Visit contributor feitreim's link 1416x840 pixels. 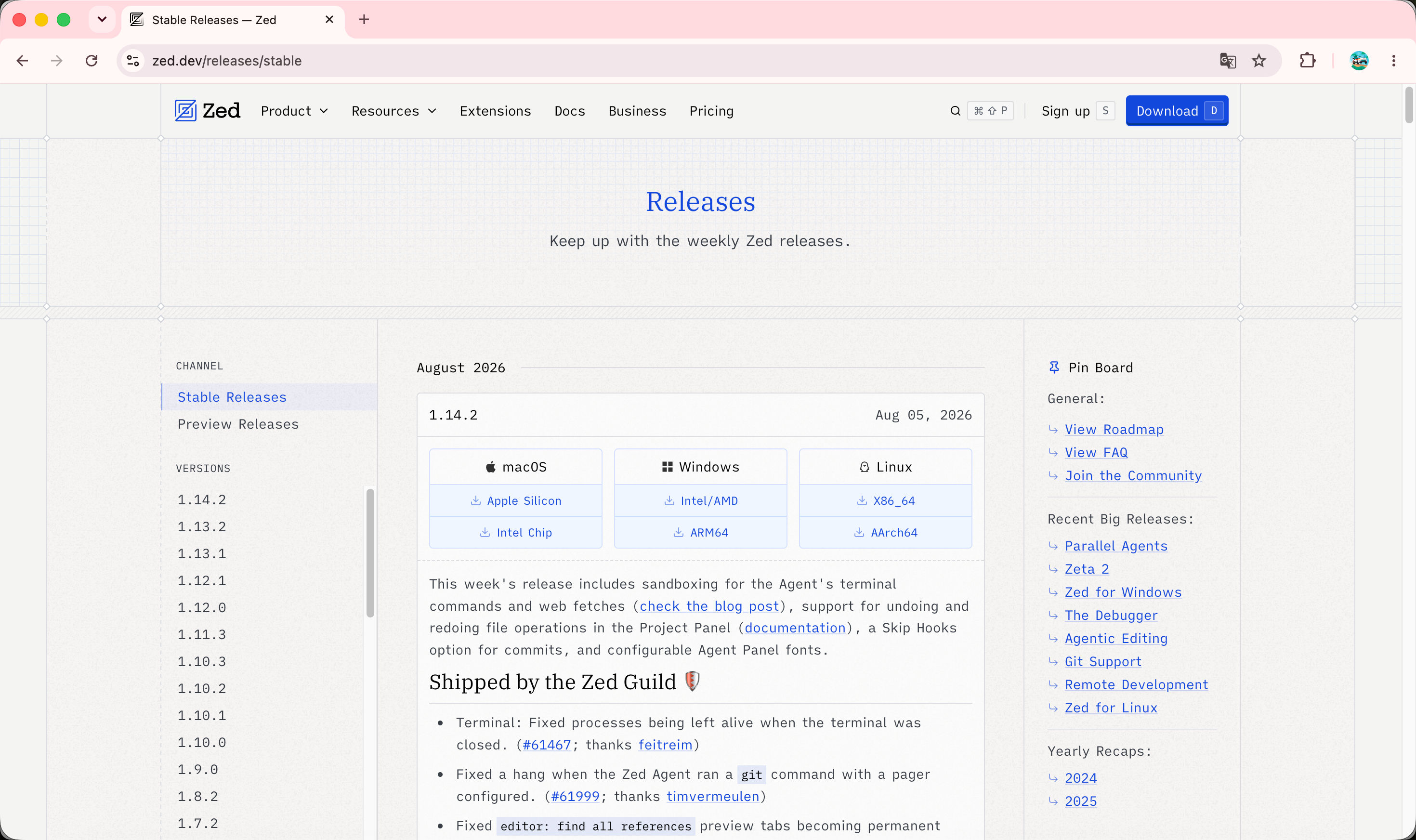(666, 745)
